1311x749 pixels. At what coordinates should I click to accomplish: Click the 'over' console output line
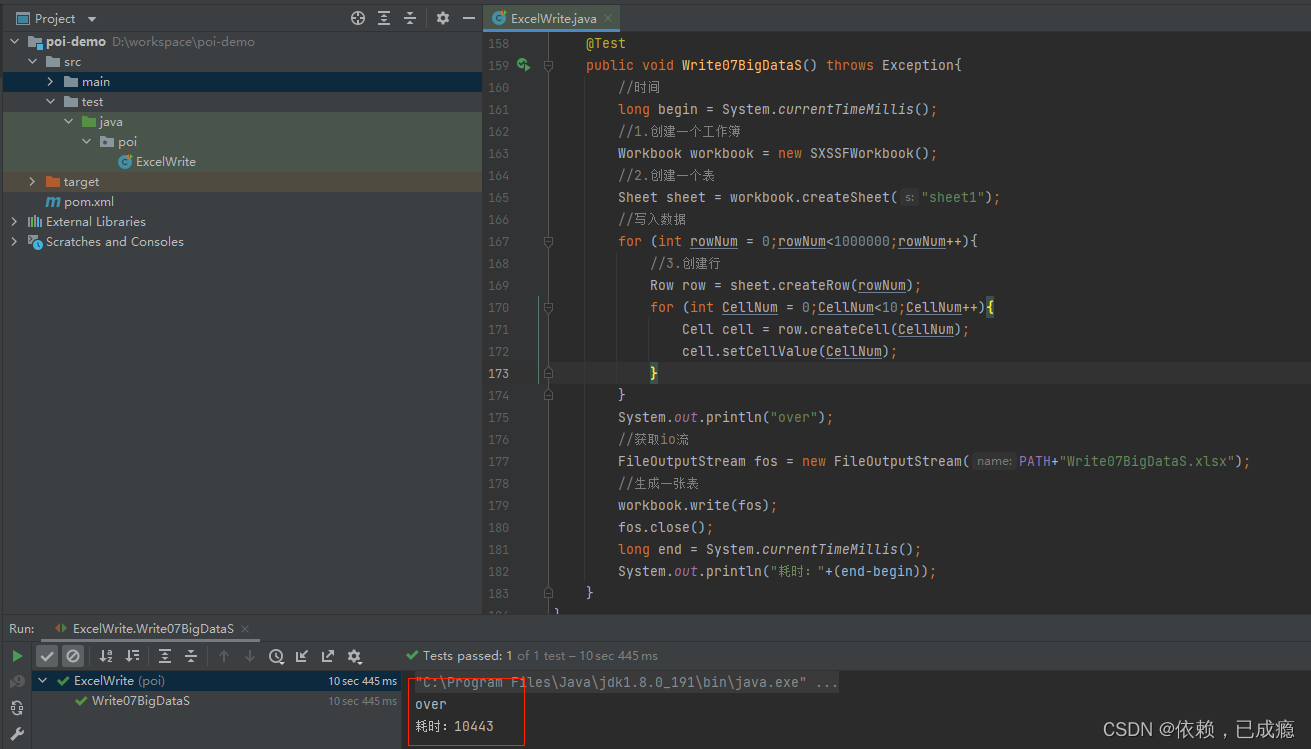431,705
